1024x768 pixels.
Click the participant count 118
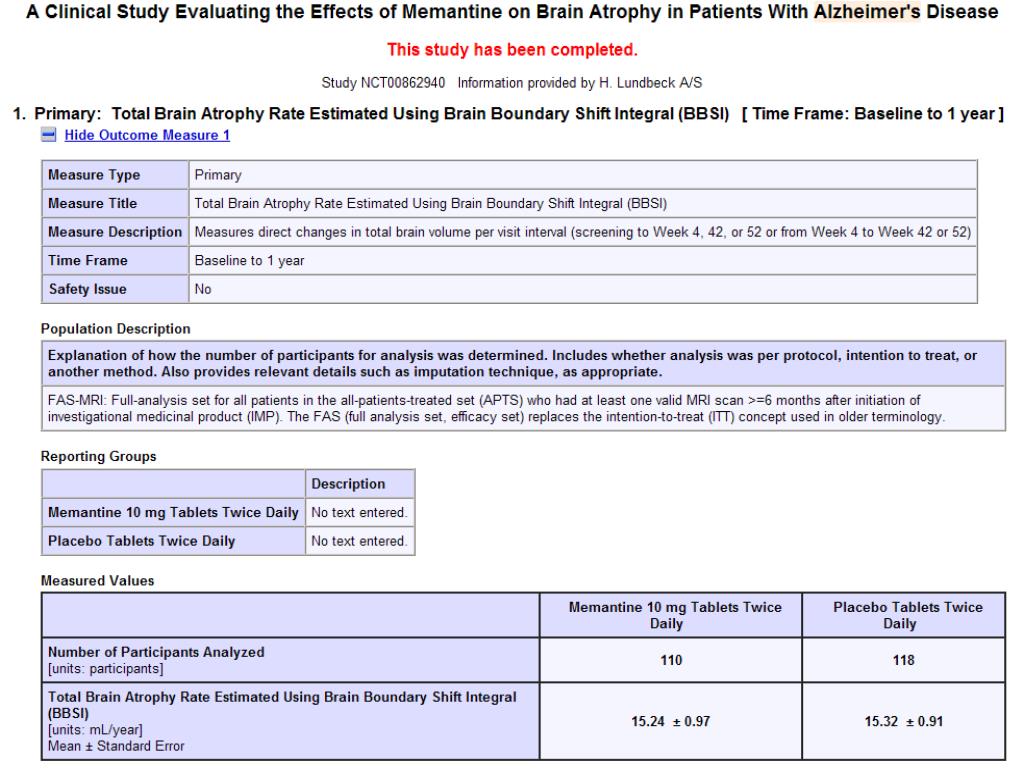(x=904, y=660)
